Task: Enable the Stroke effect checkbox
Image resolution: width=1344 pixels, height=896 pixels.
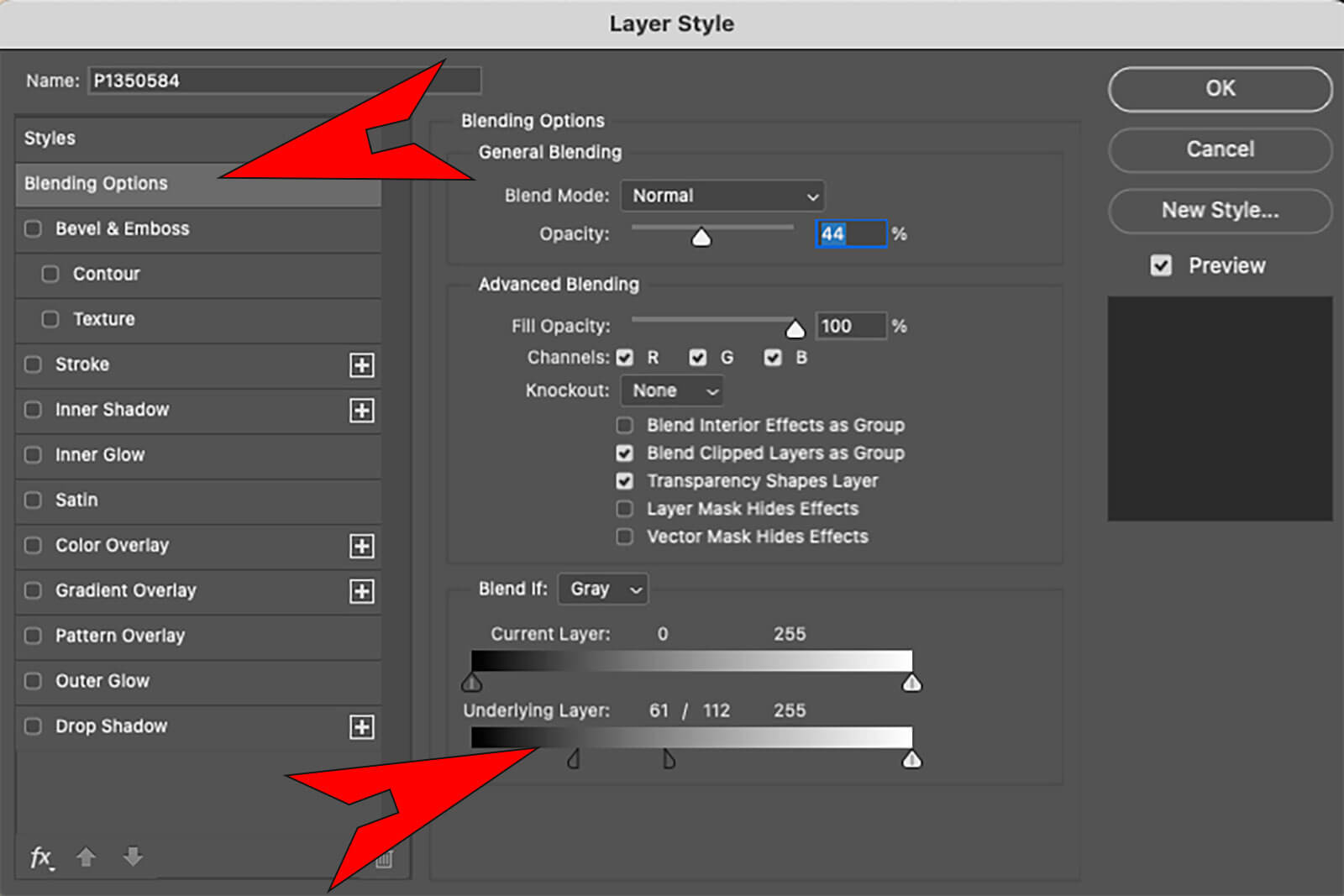Action: click(34, 364)
